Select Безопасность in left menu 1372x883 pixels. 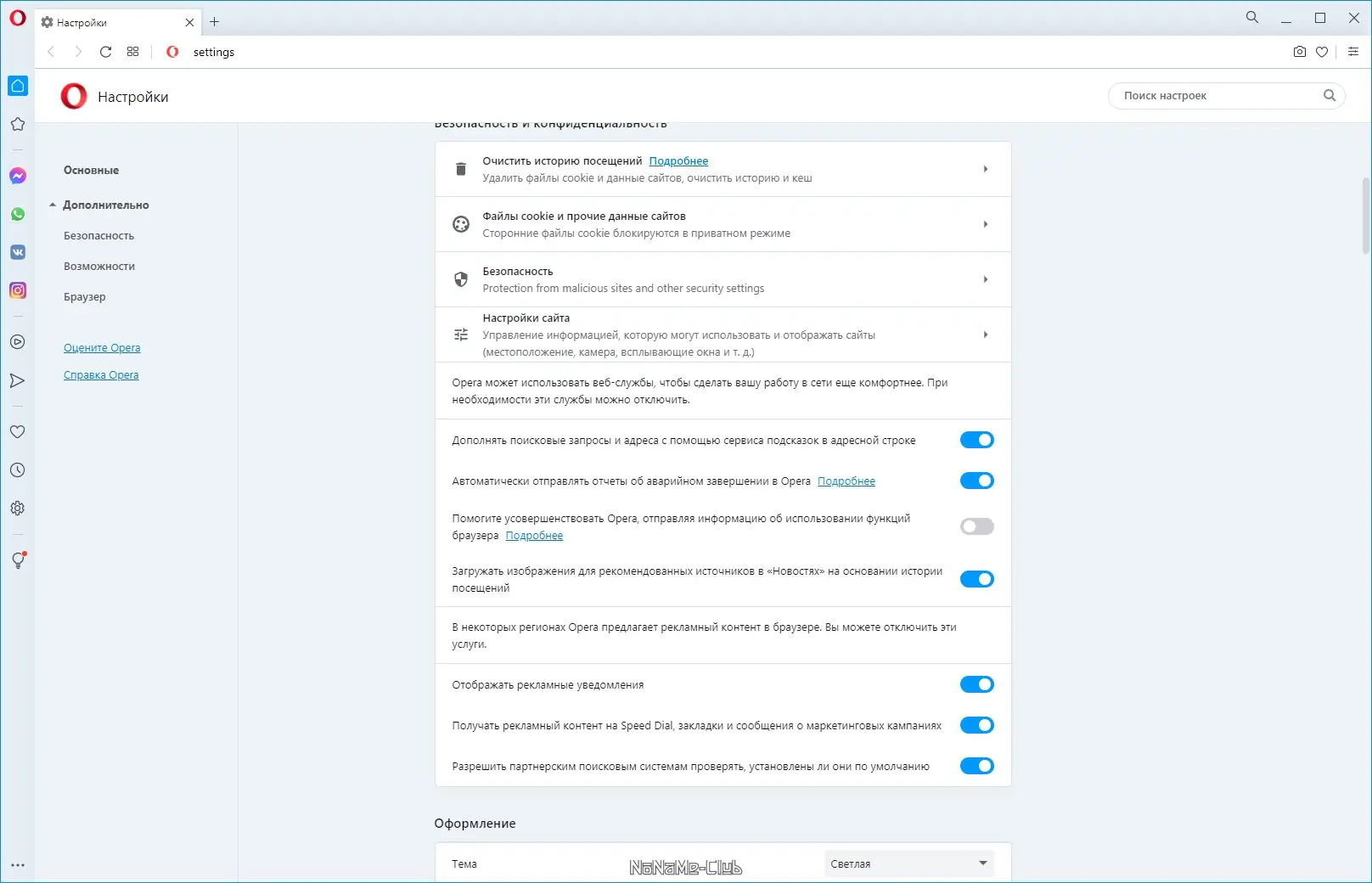click(98, 235)
